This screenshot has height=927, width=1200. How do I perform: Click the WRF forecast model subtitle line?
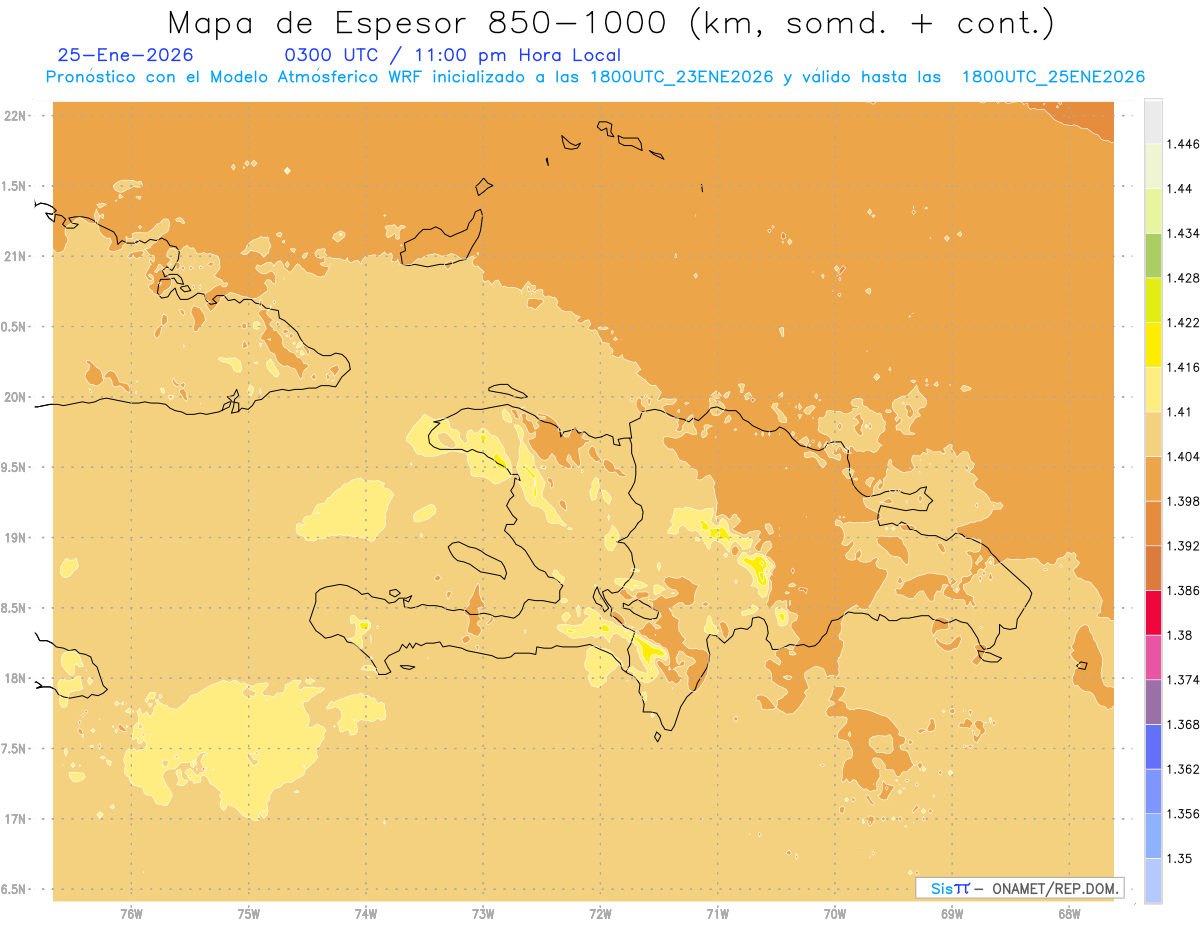click(x=595, y=77)
